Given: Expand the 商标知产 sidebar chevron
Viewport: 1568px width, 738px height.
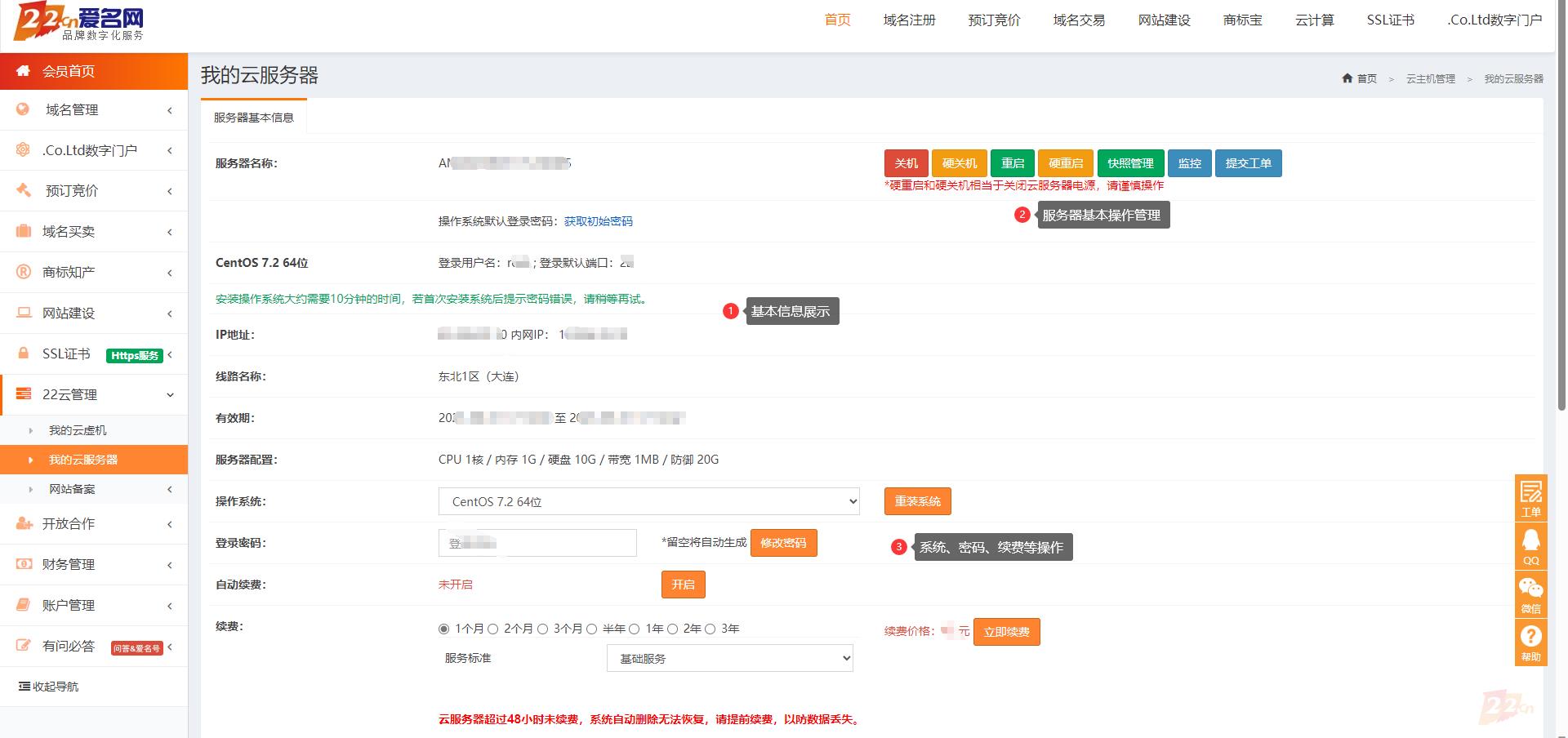Looking at the screenshot, I should click(170, 273).
